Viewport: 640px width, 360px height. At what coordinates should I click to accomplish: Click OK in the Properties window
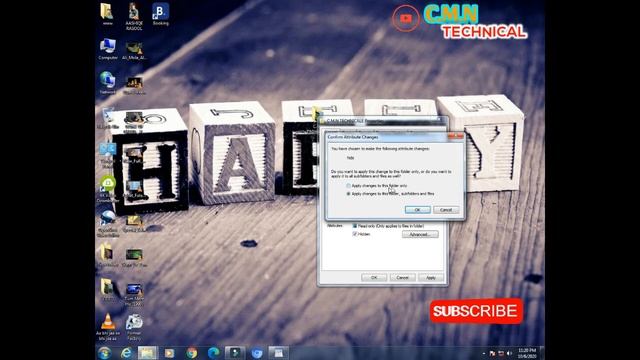(374, 278)
